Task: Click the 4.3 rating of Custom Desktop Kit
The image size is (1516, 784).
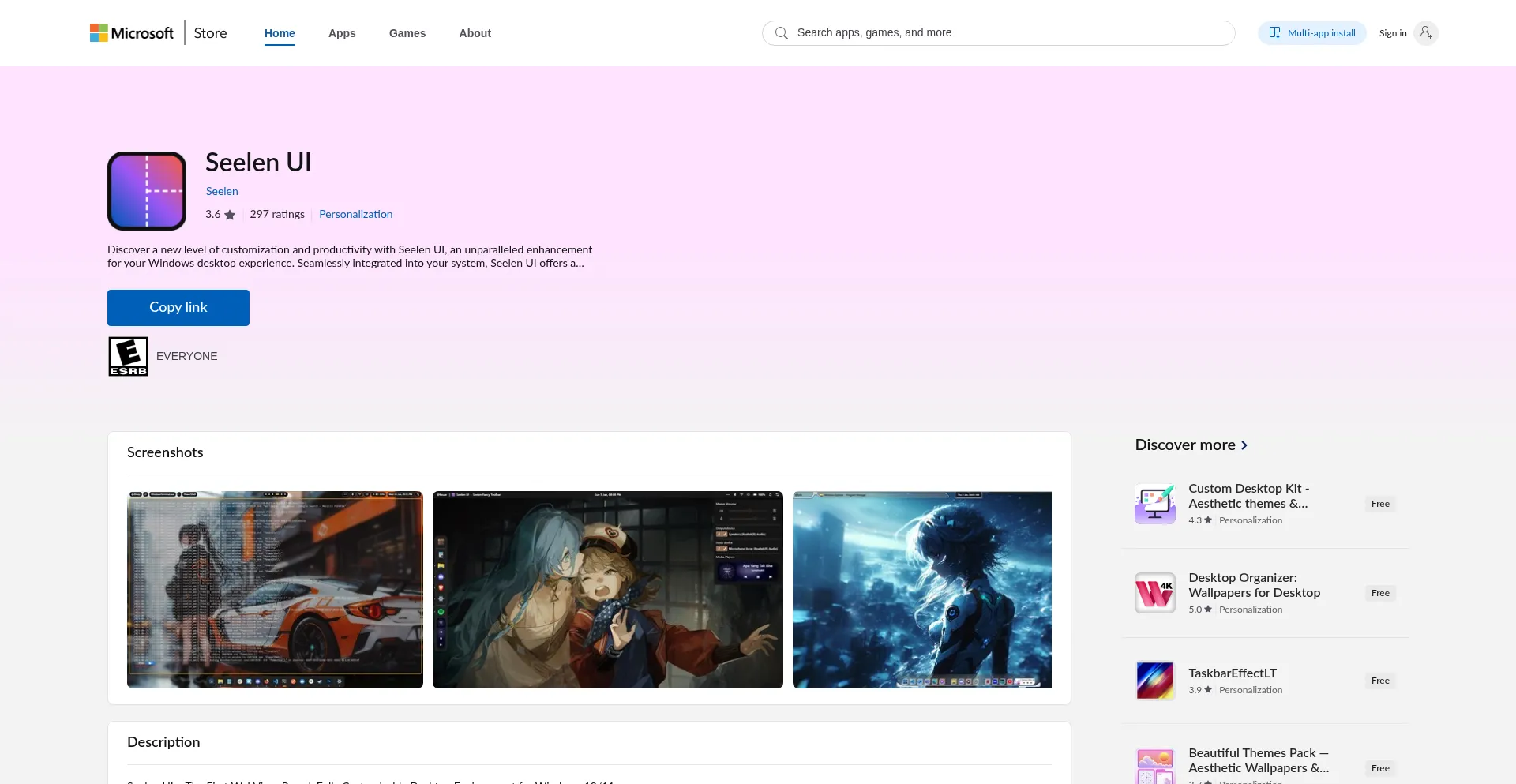Action: pyautogui.click(x=1200, y=520)
